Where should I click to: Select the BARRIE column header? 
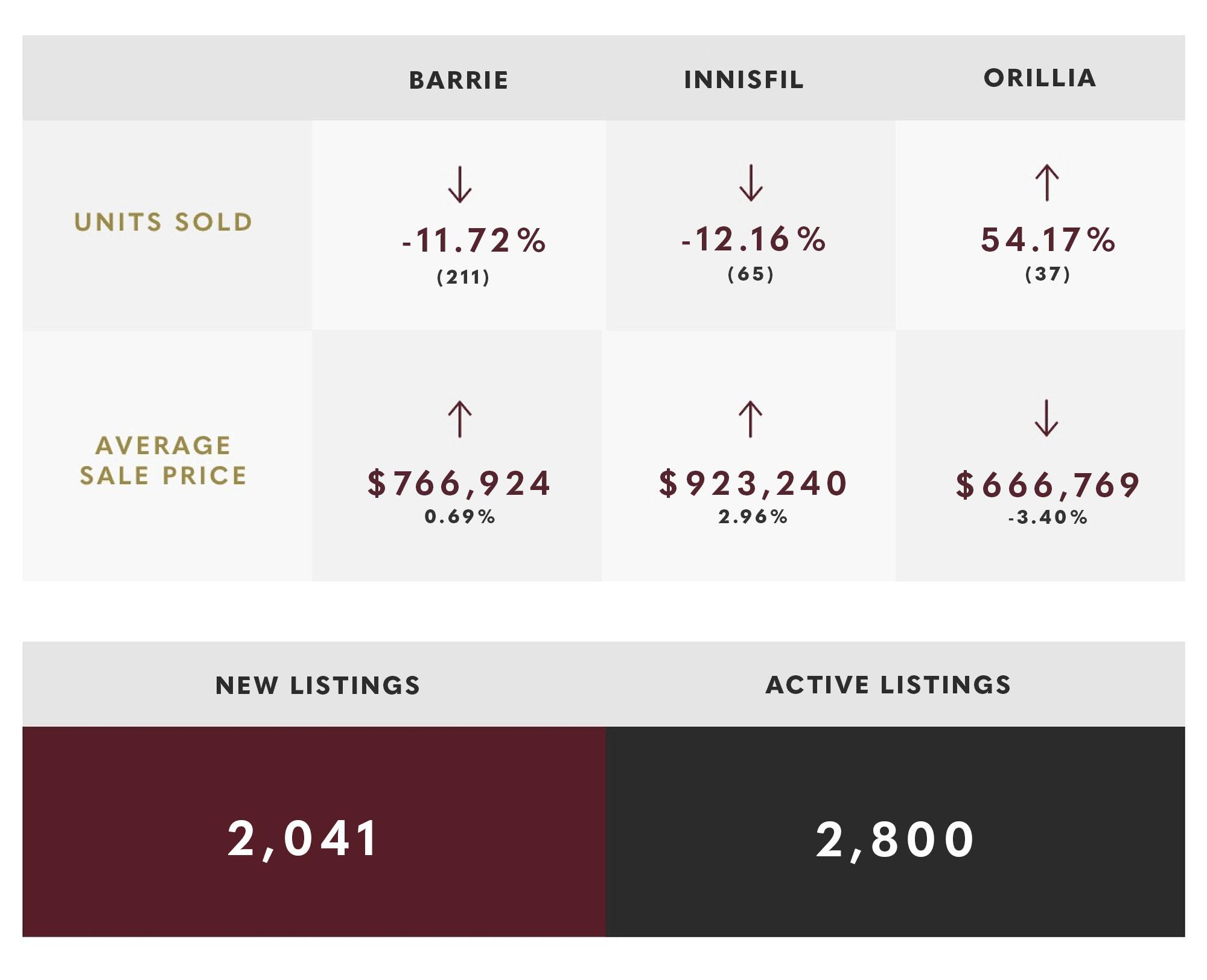(459, 80)
